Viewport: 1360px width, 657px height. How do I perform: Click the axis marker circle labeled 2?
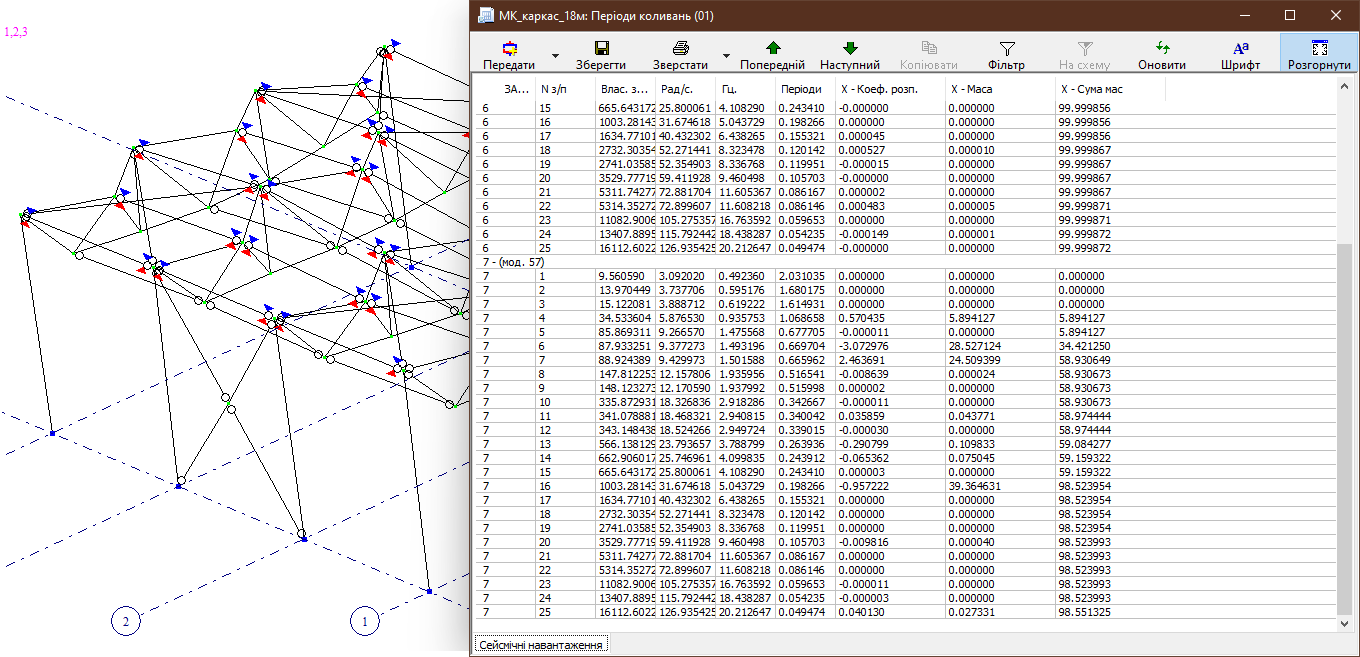point(126,621)
